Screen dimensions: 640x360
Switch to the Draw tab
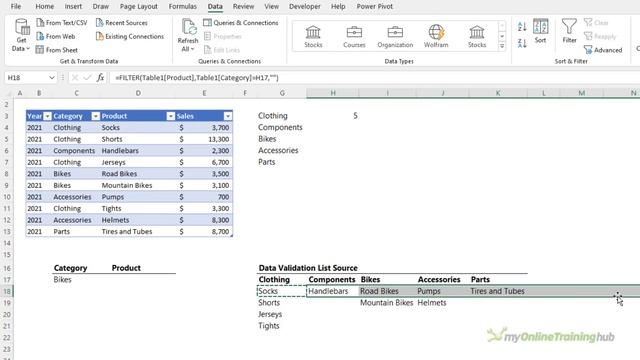[100, 7]
